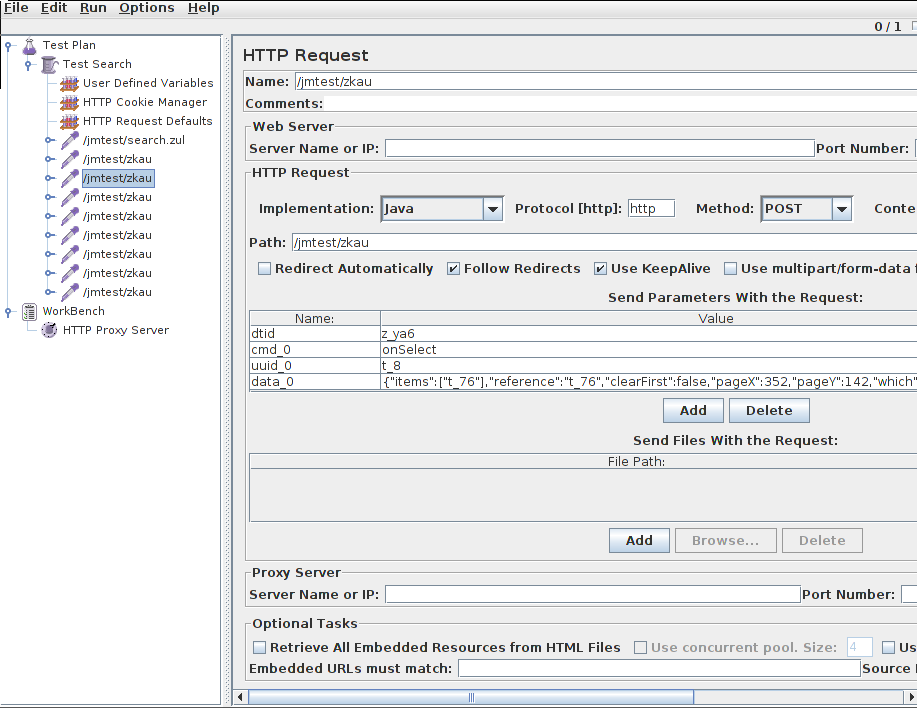917x708 pixels.
Task: Click the Test Plan flask icon
Action: tap(29, 46)
